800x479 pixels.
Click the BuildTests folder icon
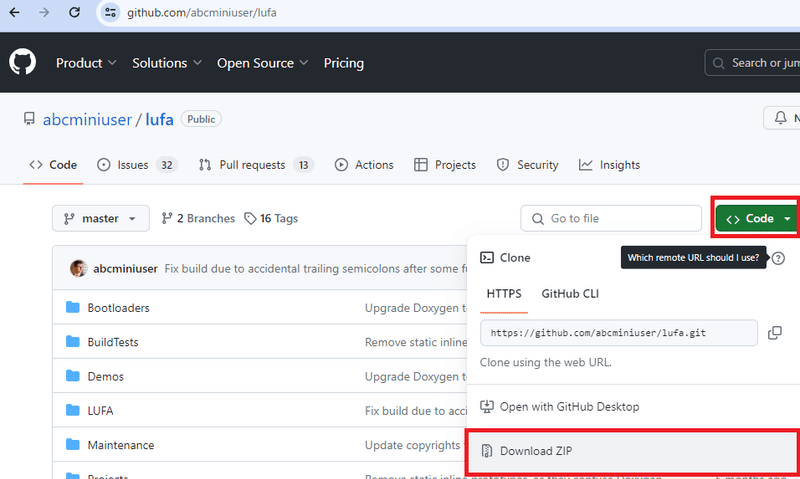coord(73,341)
